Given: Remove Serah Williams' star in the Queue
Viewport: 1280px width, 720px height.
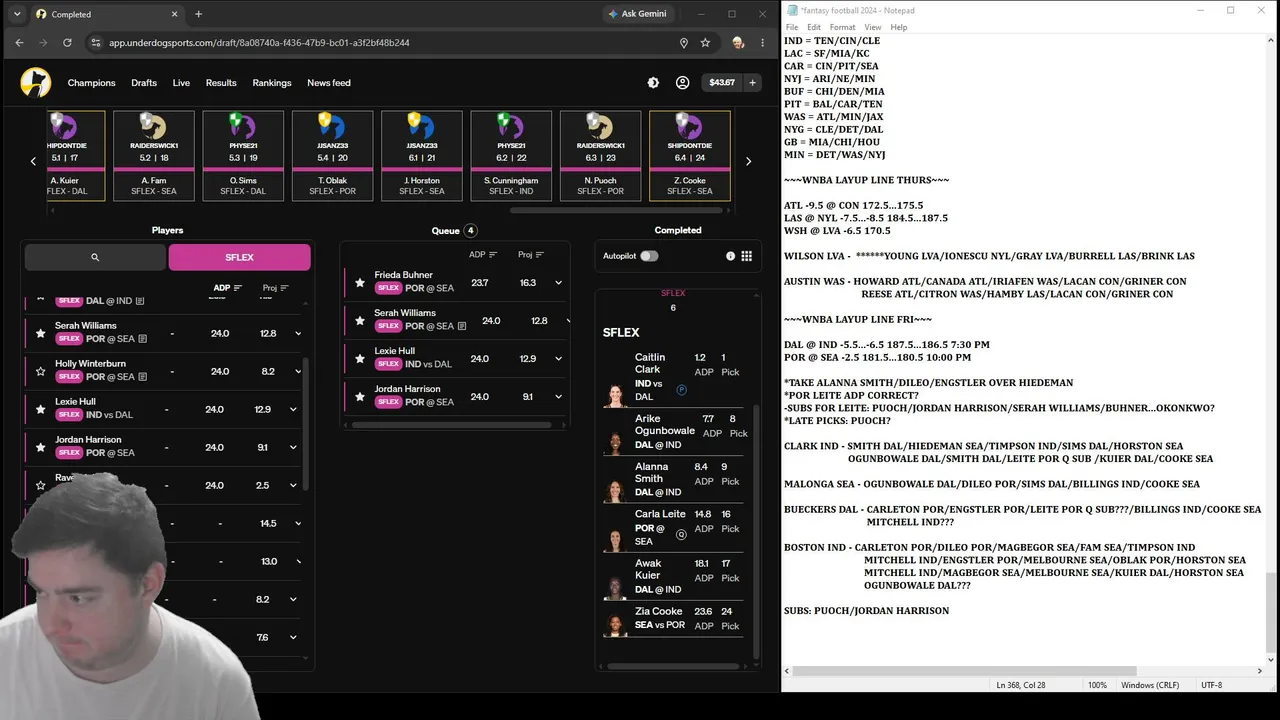Looking at the screenshot, I should click(360, 321).
